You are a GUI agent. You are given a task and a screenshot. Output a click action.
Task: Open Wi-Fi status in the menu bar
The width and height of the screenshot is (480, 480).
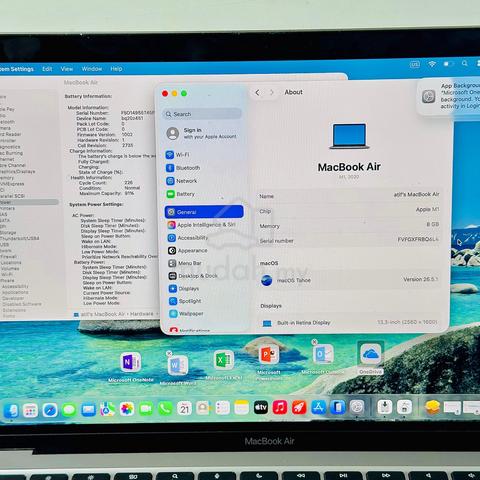432,64
